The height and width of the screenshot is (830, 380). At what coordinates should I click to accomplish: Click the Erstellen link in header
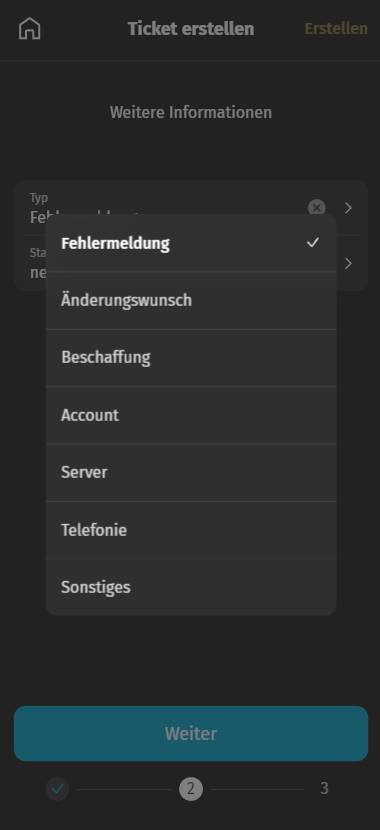(x=336, y=29)
